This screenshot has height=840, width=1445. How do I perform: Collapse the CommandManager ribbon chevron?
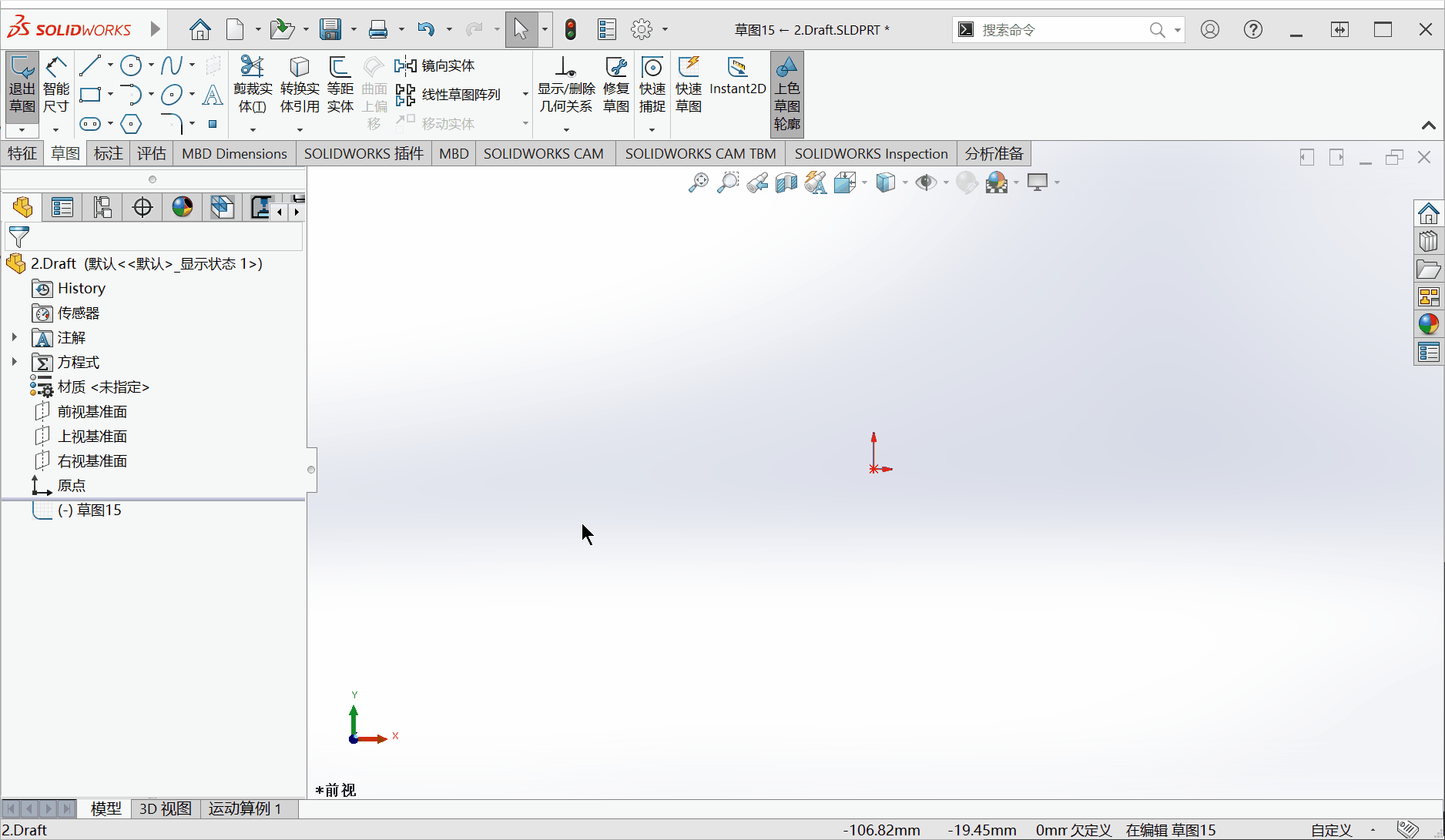[x=1428, y=125]
